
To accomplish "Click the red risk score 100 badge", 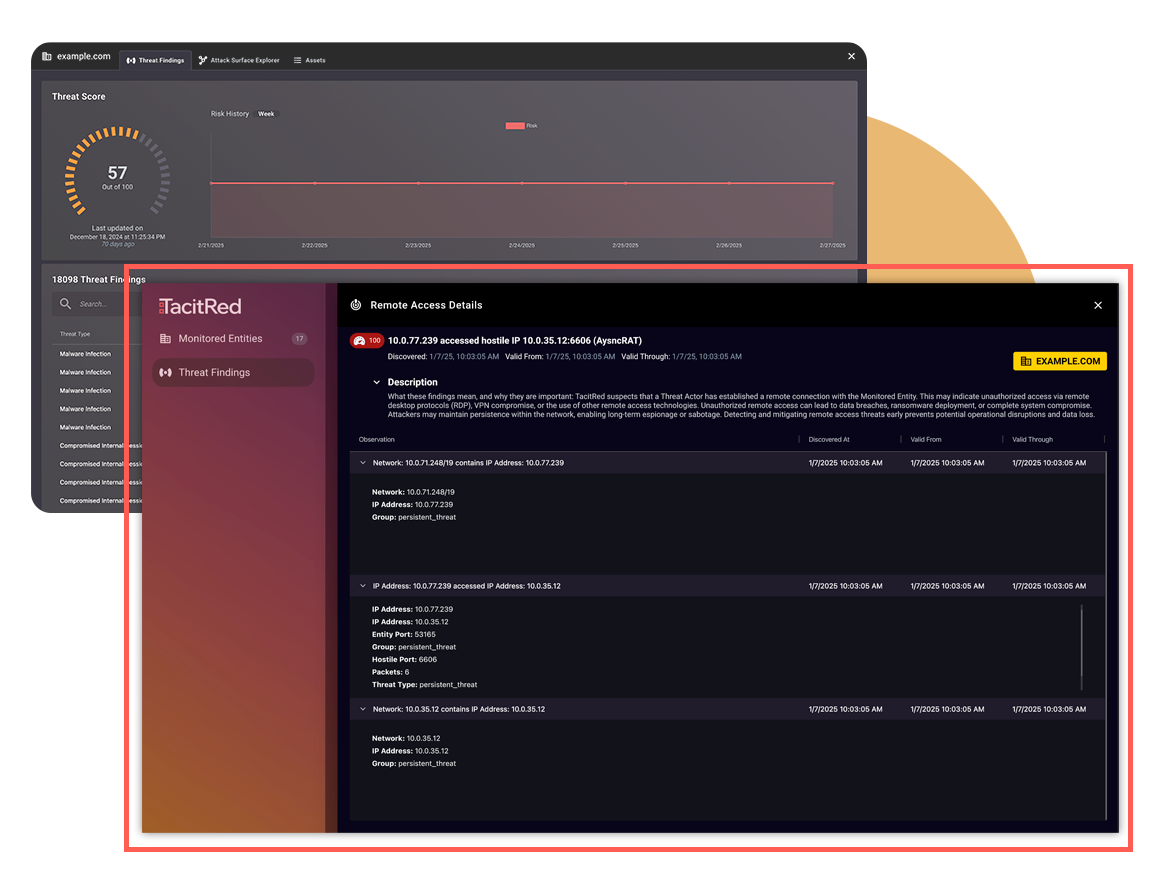I will [x=366, y=341].
